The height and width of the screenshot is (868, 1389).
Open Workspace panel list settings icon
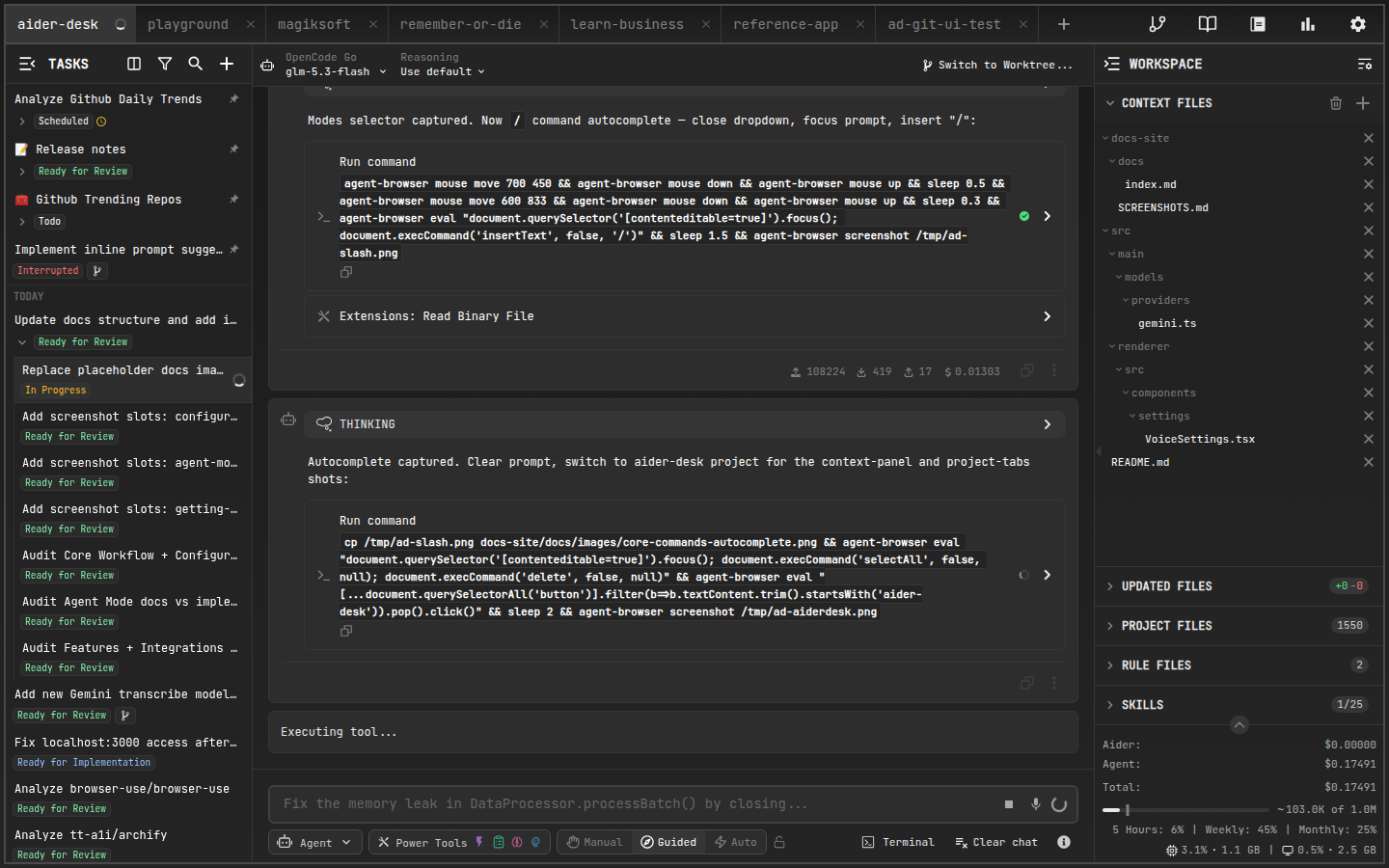click(1364, 64)
